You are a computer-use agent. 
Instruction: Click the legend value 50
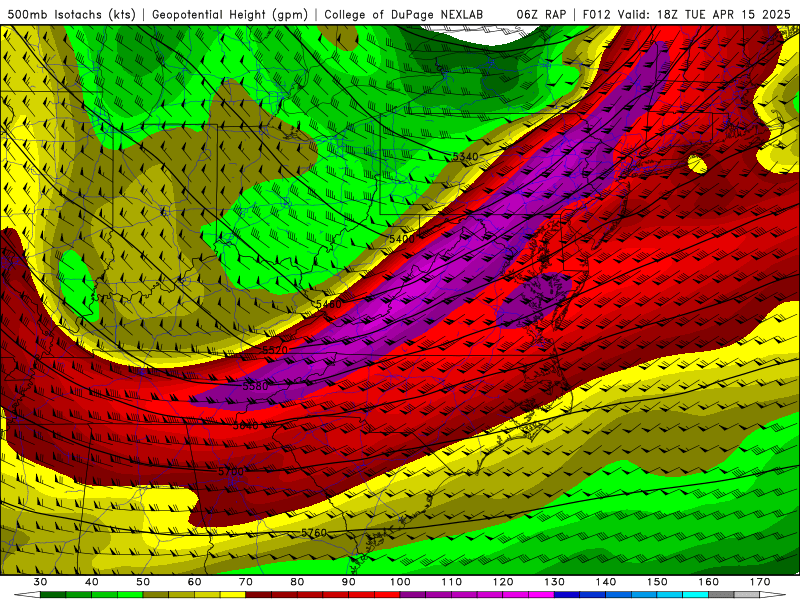click(x=143, y=582)
